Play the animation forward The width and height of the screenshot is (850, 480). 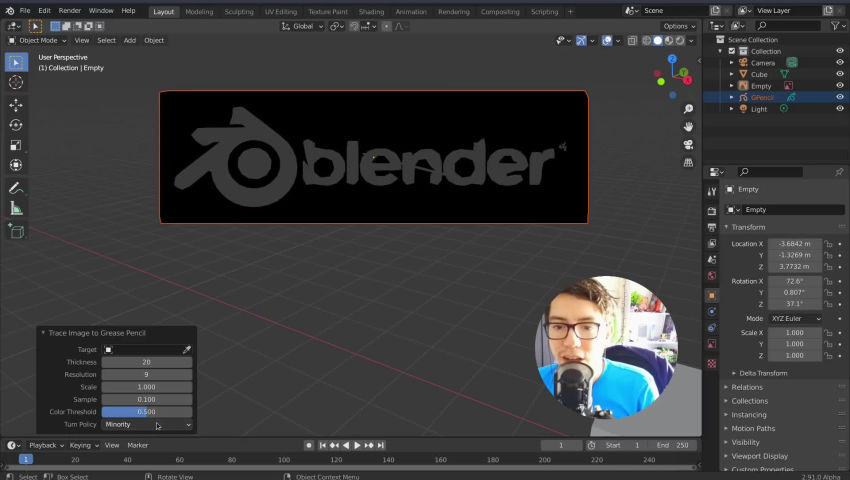[x=357, y=445]
